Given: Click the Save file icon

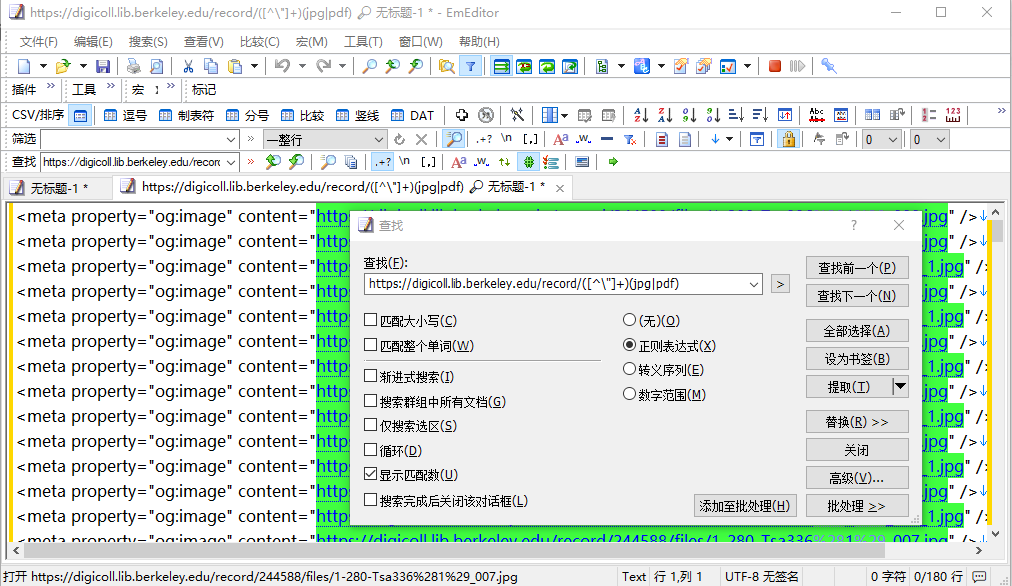Looking at the screenshot, I should pos(103,66).
